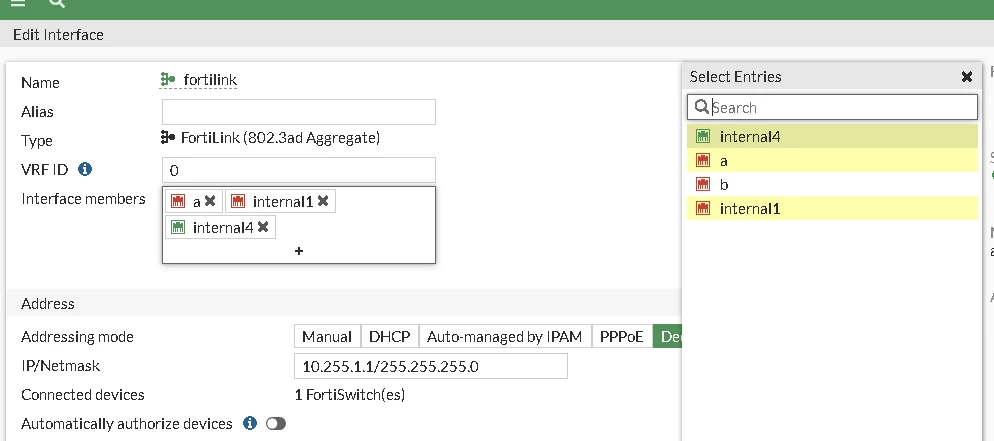The image size is (994, 441).
Task: Choose Manual addressing mode
Action: 327,336
